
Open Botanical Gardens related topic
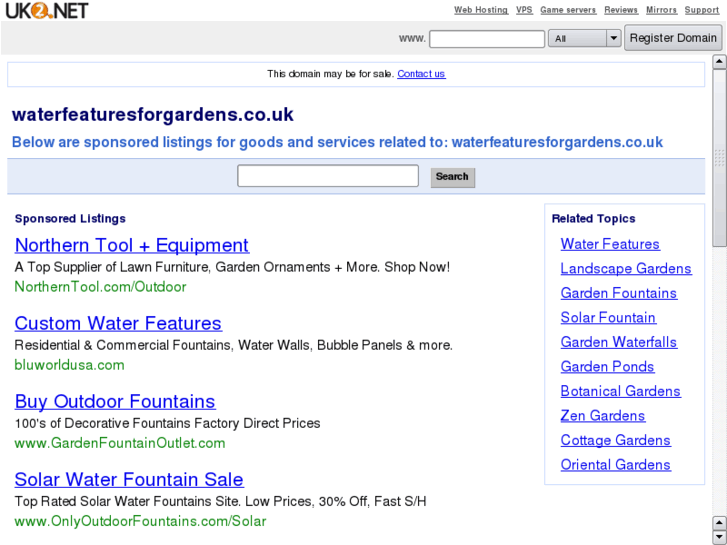click(x=621, y=391)
